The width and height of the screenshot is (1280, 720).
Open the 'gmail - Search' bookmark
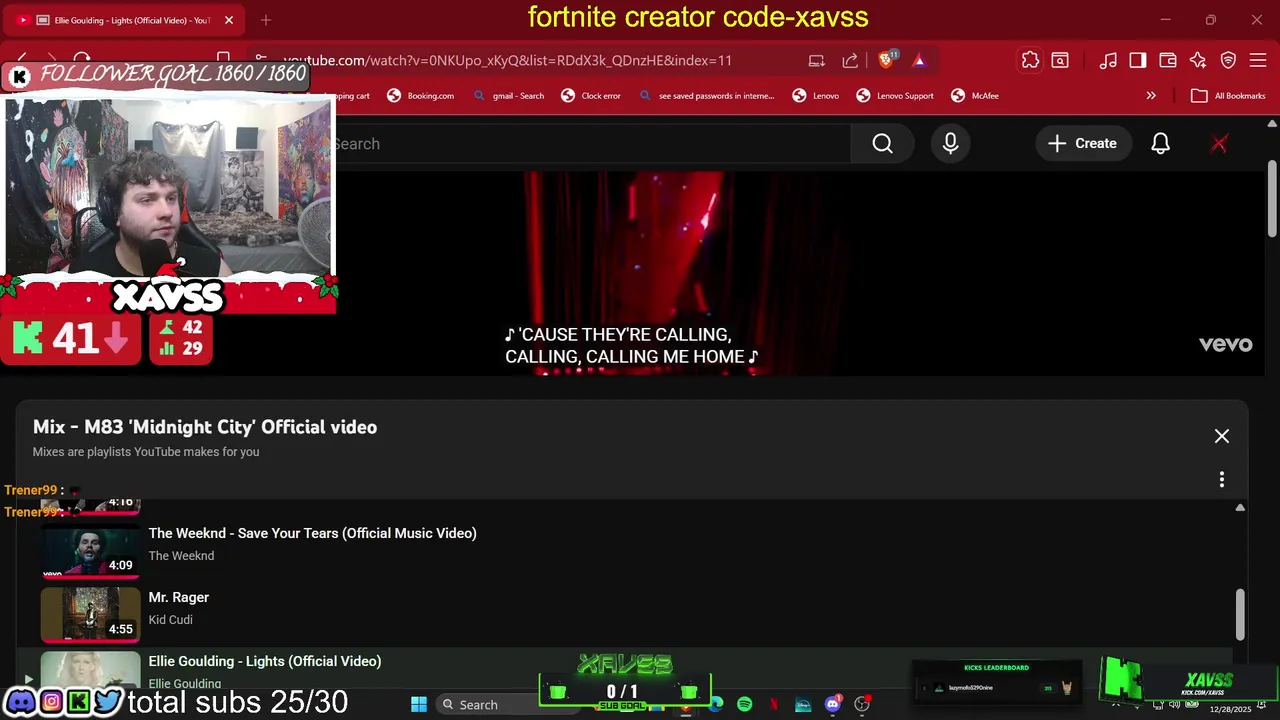(508, 96)
